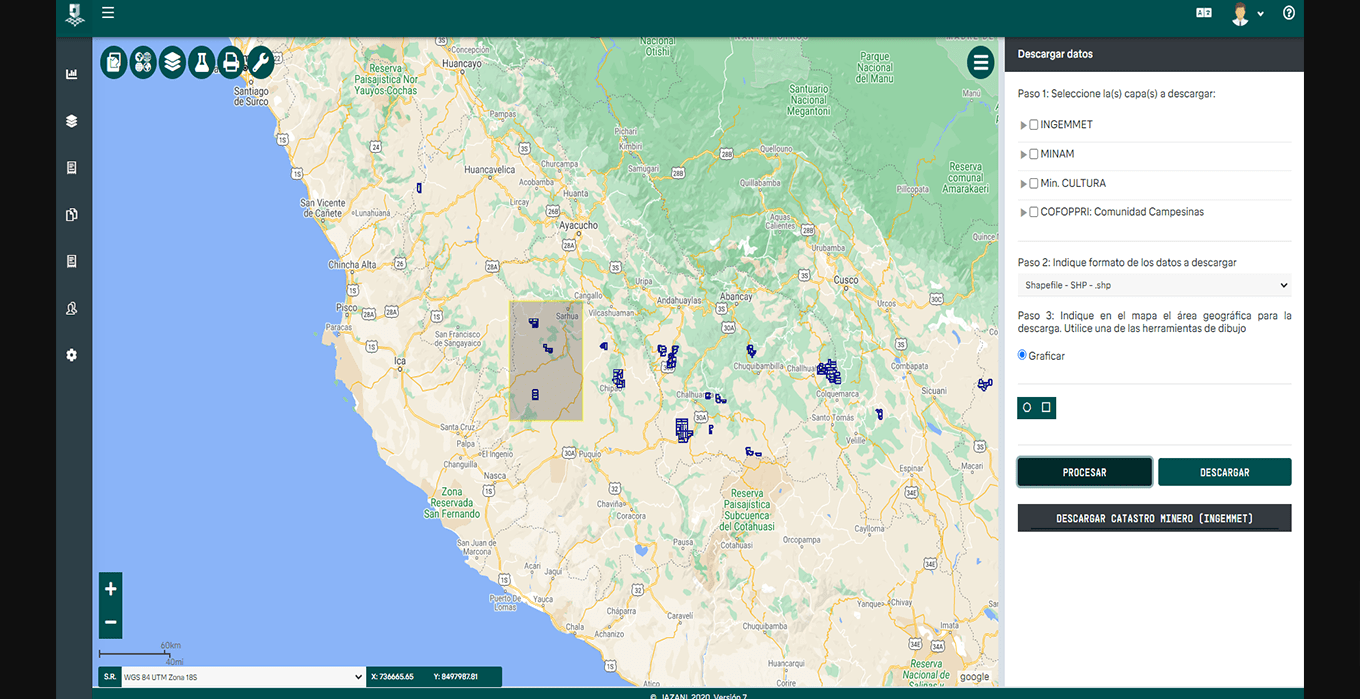Click the google attribution on the map
1360x699 pixels.
(x=975, y=677)
